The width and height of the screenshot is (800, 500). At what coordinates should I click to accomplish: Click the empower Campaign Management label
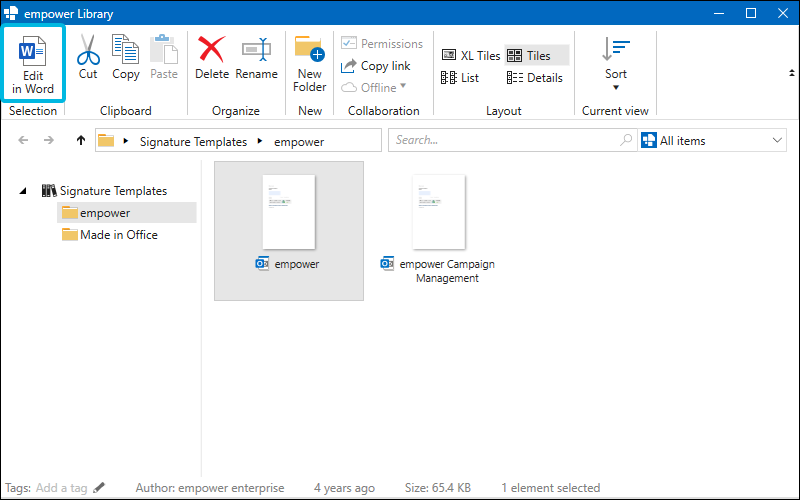447,271
